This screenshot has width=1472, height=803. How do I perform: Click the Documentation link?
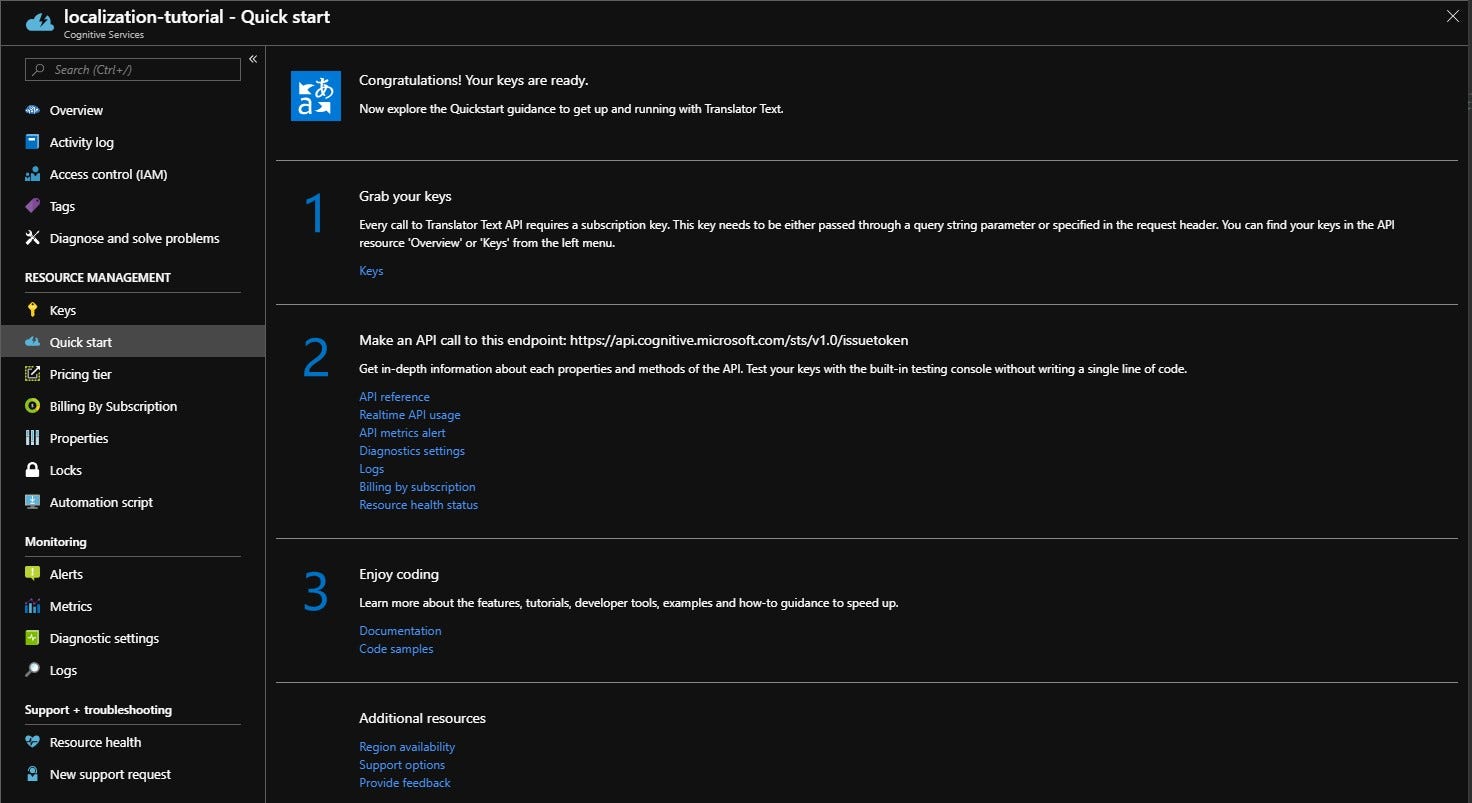click(400, 631)
